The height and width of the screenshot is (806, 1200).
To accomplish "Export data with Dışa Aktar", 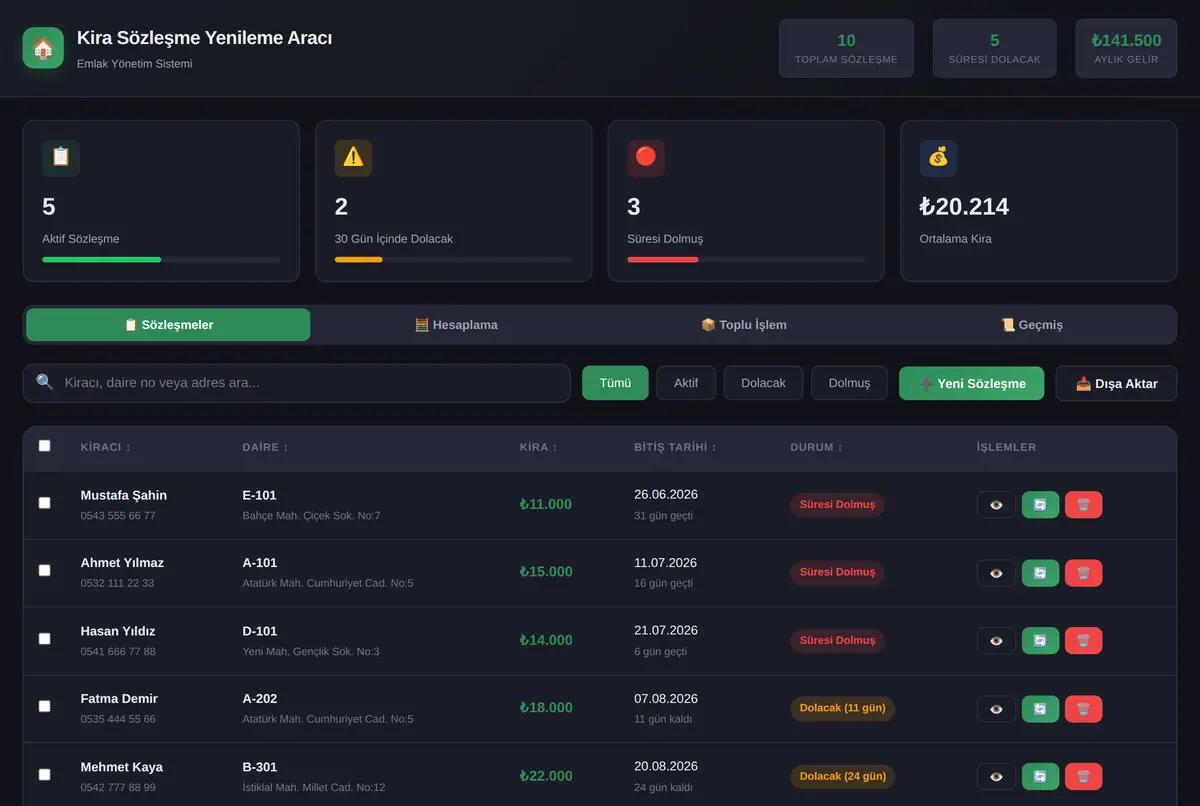I will [x=1116, y=383].
